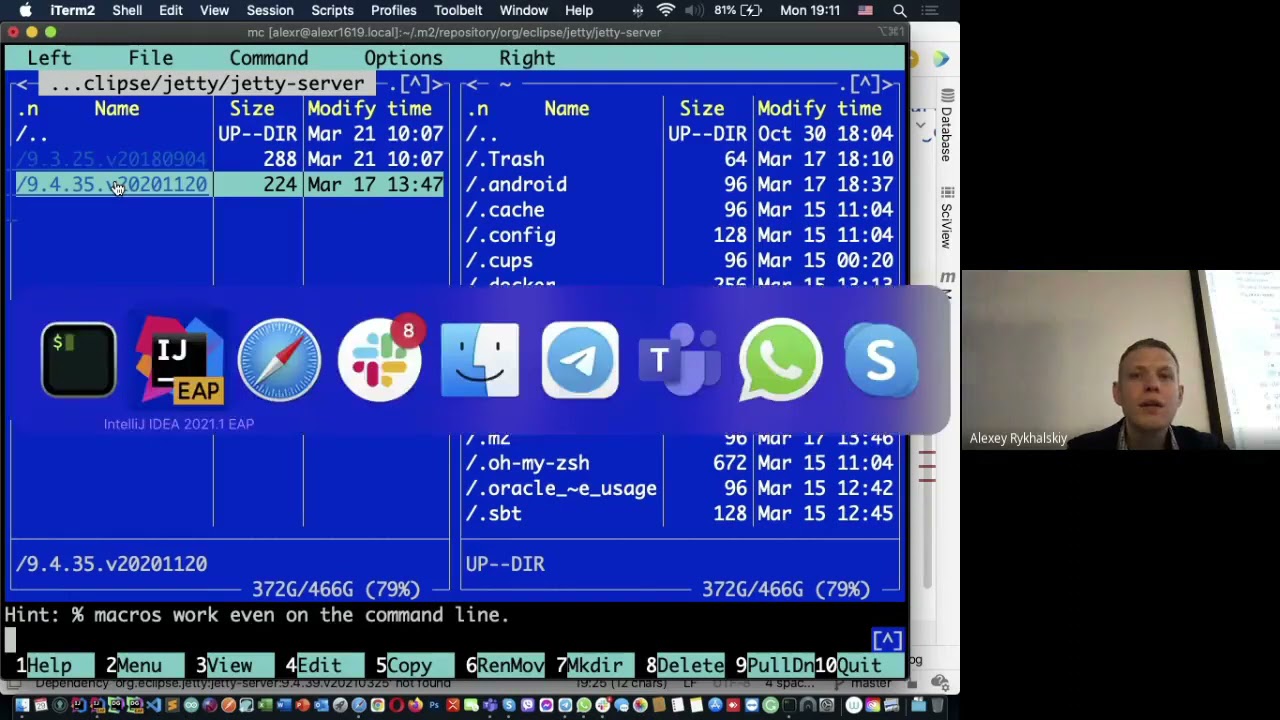Click the 9PullDn function key button
The image size is (1280, 720).
(775, 665)
